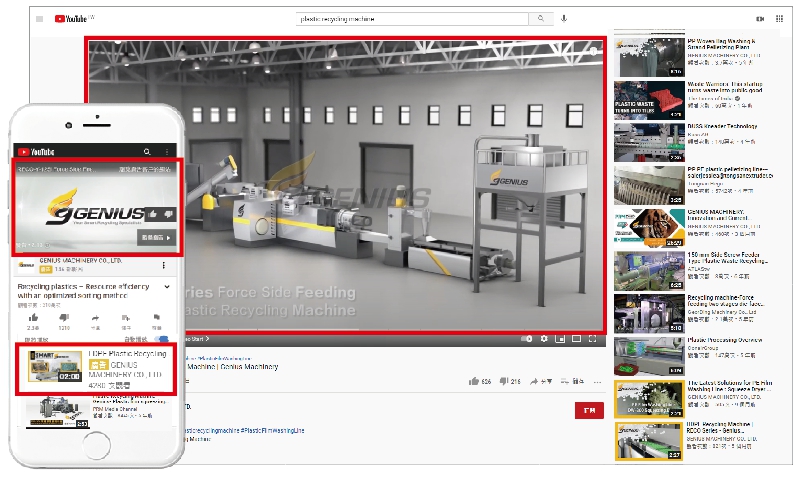Open Recycling machine-Force feeding video thumbnail
This screenshot has height=481, width=798.
tap(649, 313)
